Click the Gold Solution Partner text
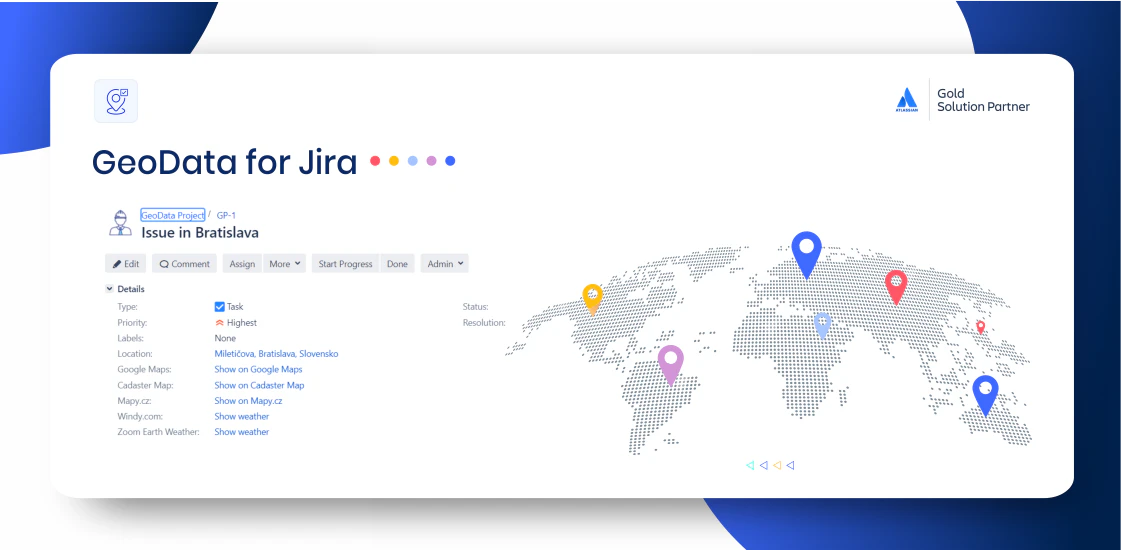Viewport: 1121px width, 550px height. 984,100
